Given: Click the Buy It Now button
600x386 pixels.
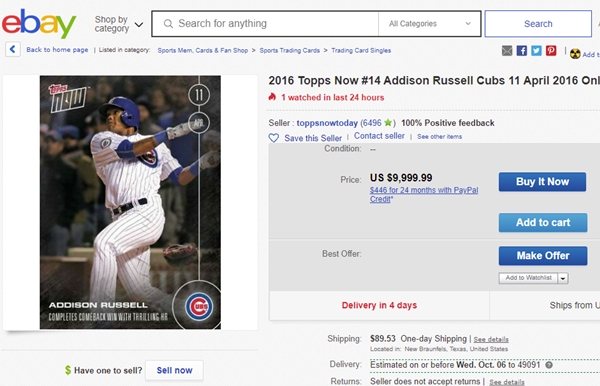Looking at the screenshot, I should 542,182.
